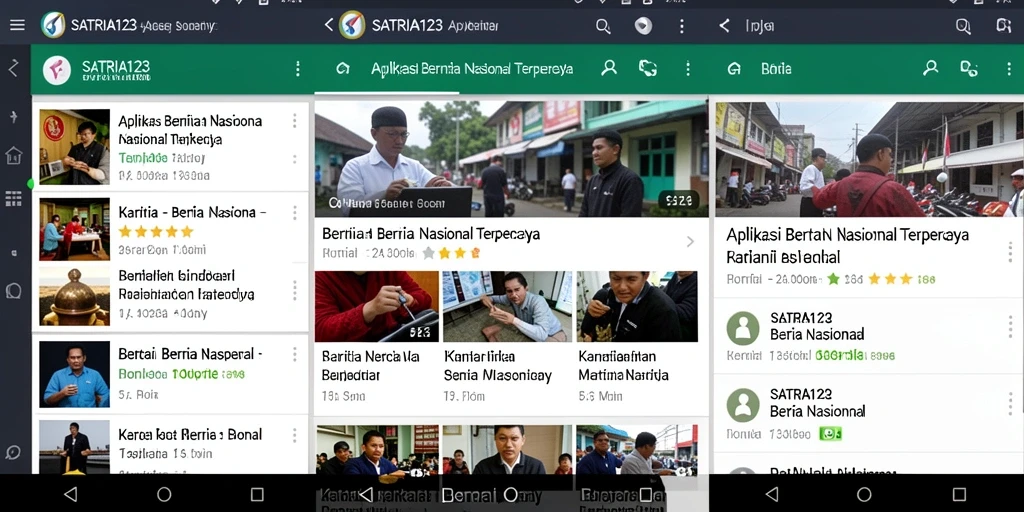This screenshot has width=1024, height=512.
Task: Open the golden bell thumbnail in the left list
Action: pyautogui.click(x=74, y=296)
